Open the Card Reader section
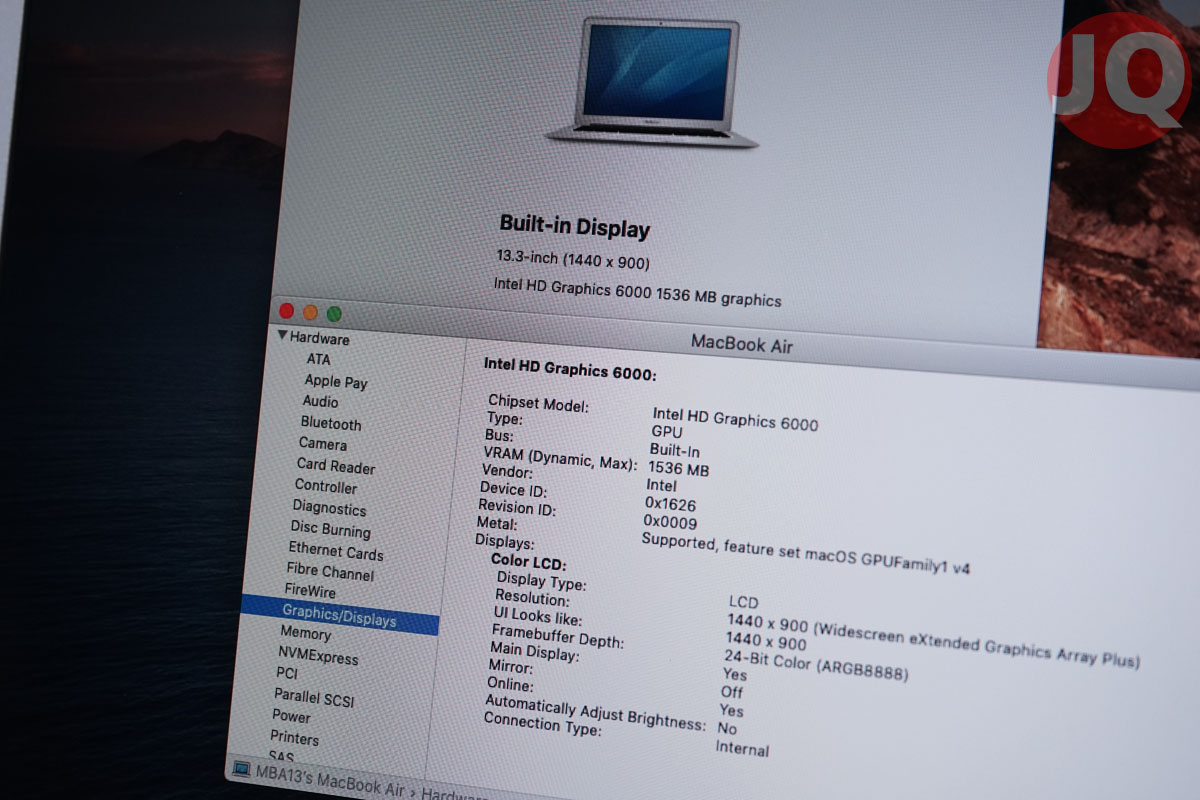The height and width of the screenshot is (800, 1200). [336, 466]
